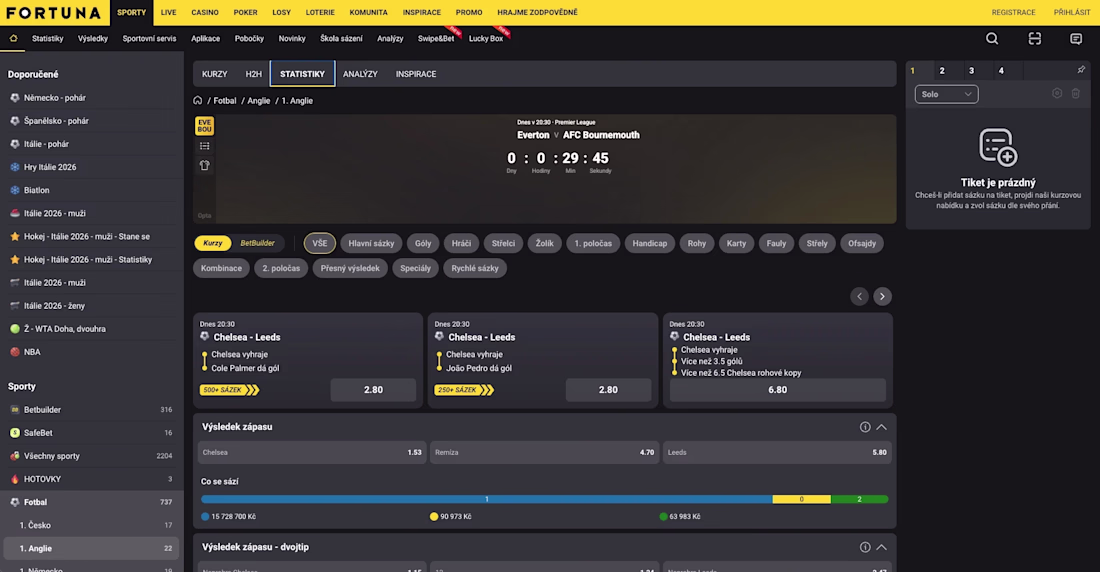Select 1. Anglie league

[92, 548]
